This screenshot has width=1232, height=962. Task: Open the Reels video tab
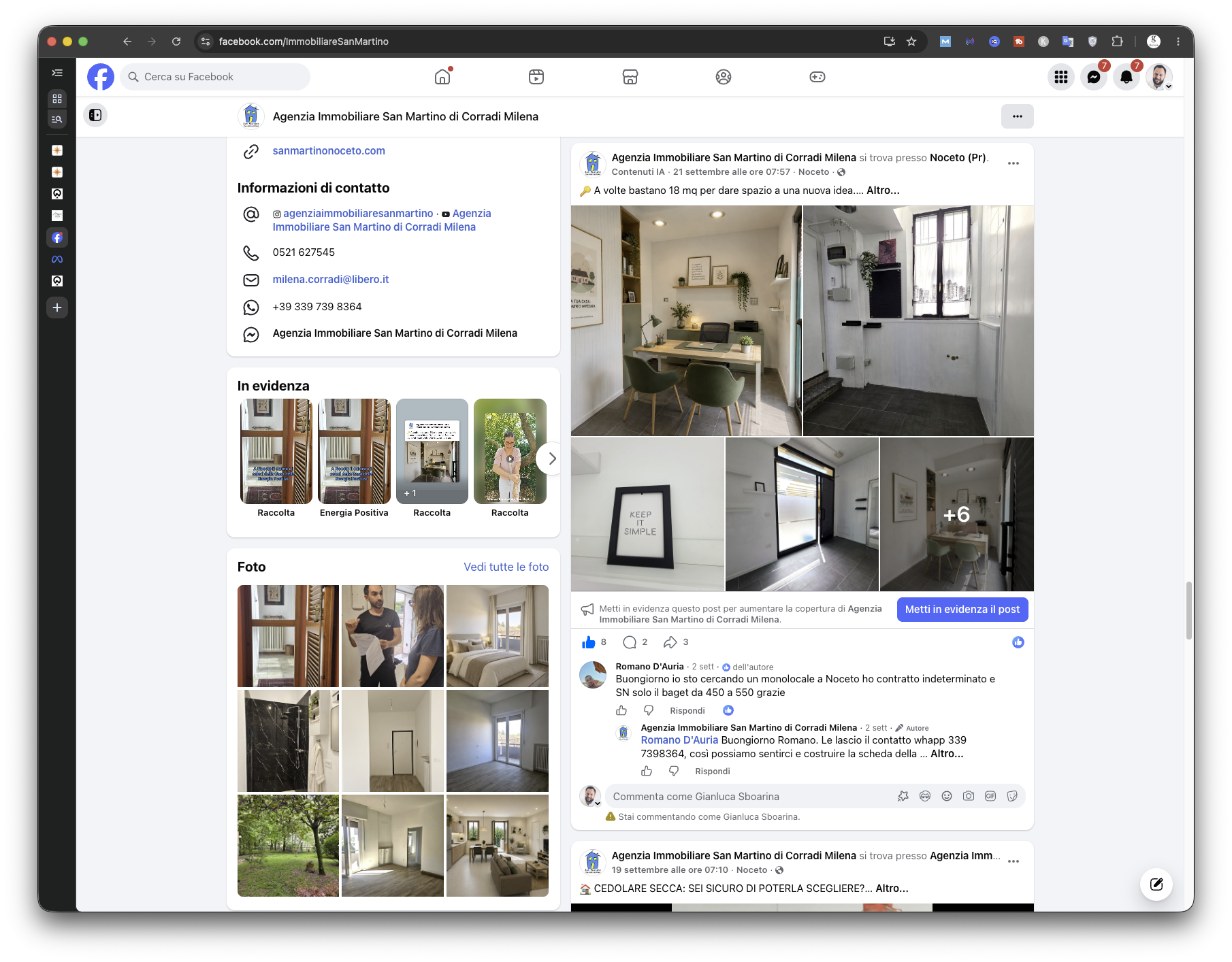[x=536, y=77]
